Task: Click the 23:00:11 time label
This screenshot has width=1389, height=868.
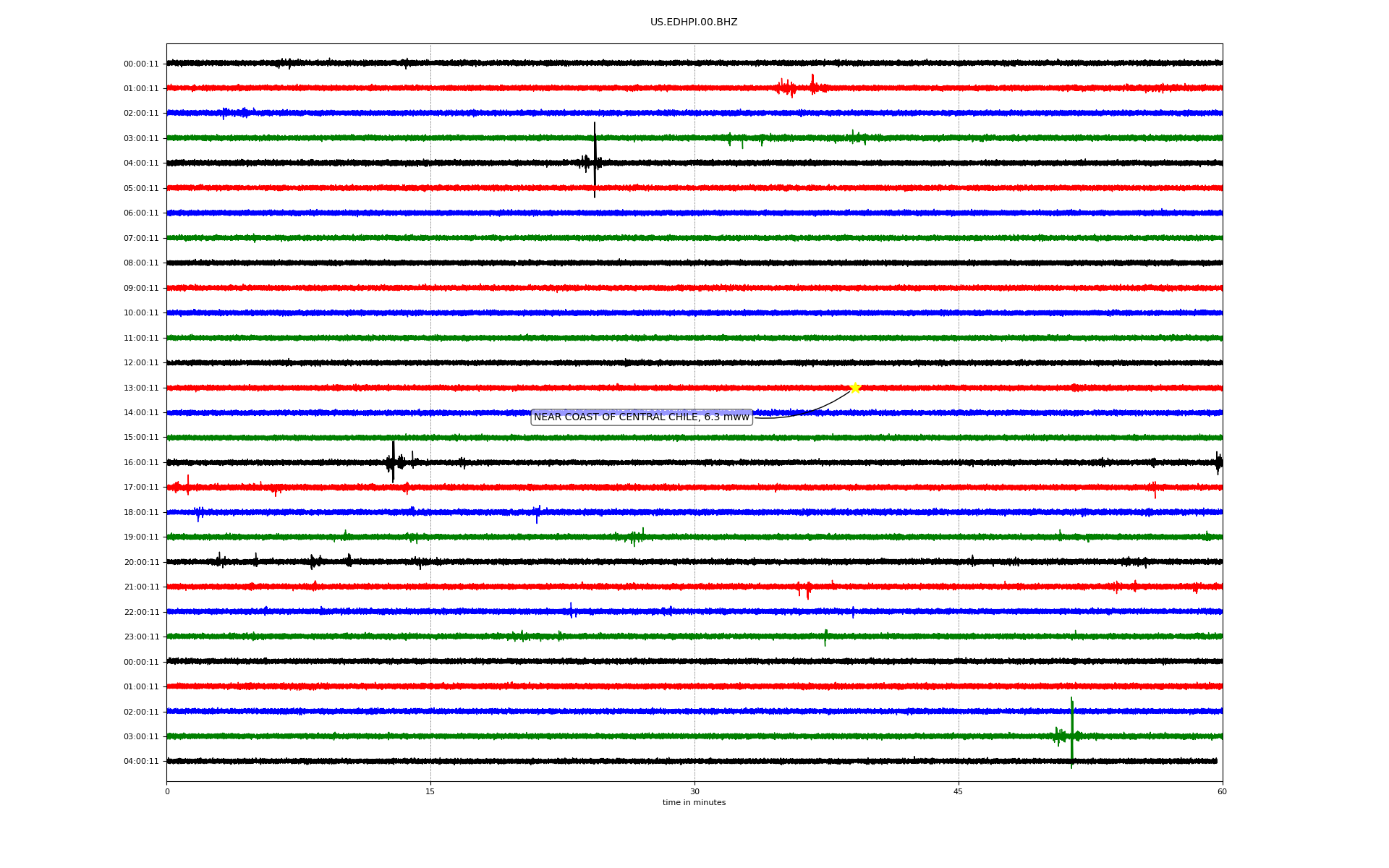Action: tap(141, 637)
